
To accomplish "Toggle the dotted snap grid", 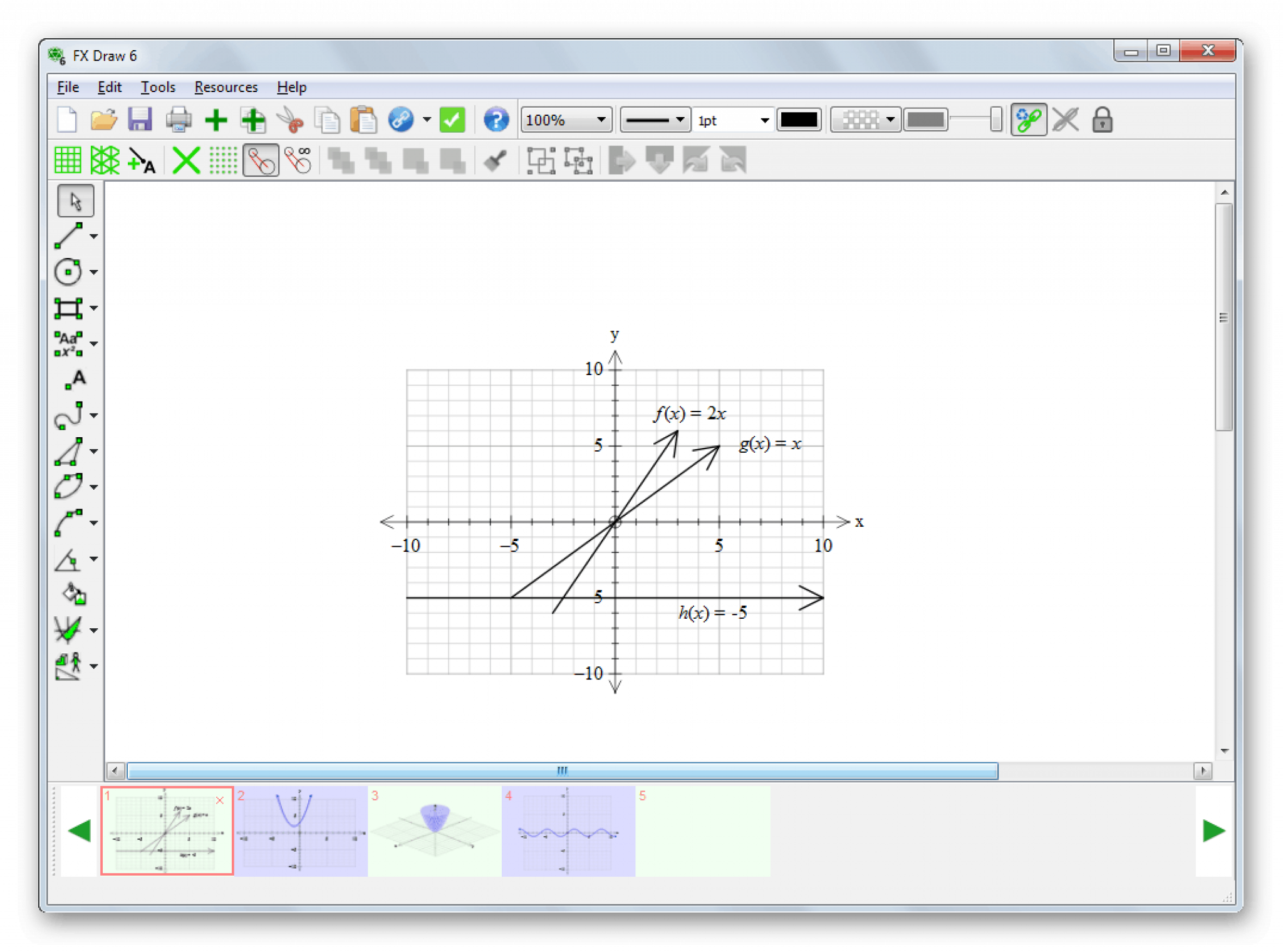I will [x=223, y=160].
